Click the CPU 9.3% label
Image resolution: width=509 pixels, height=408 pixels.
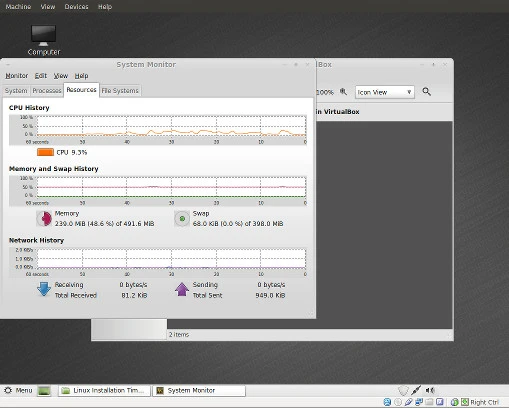point(72,152)
